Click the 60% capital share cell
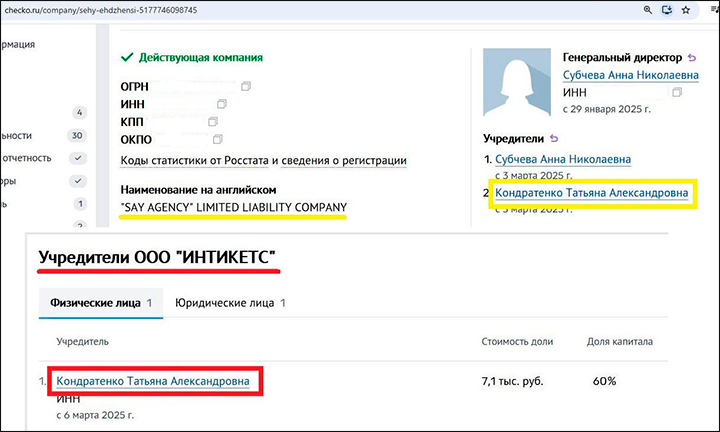The width and height of the screenshot is (720, 432). coord(604,381)
